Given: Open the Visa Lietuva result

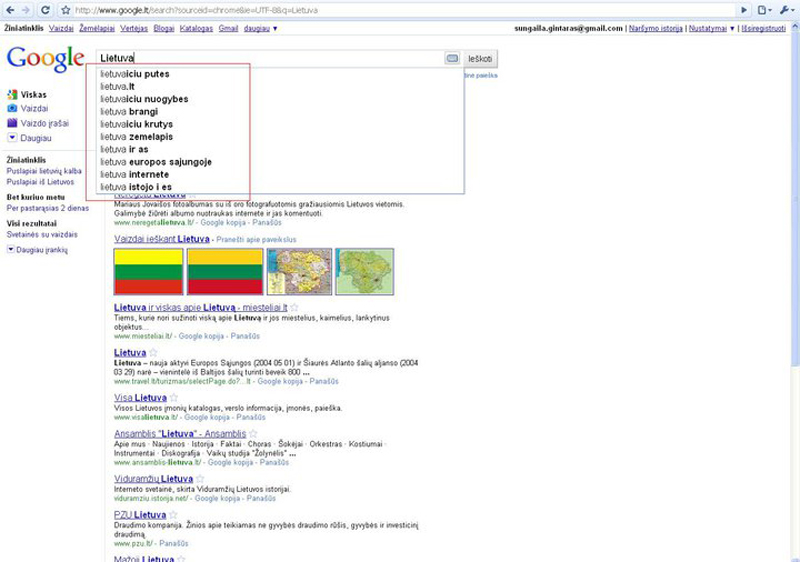Looking at the screenshot, I should [140, 397].
